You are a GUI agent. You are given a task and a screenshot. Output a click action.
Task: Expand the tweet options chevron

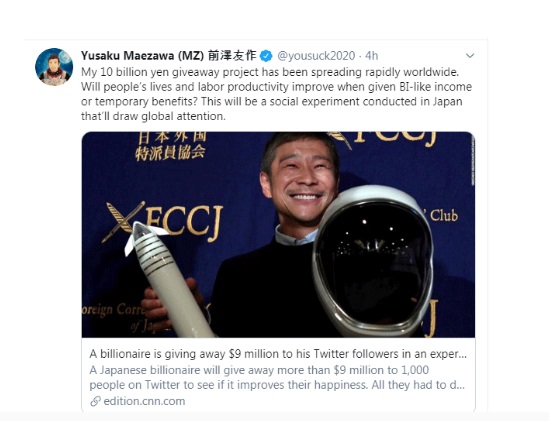click(470, 55)
